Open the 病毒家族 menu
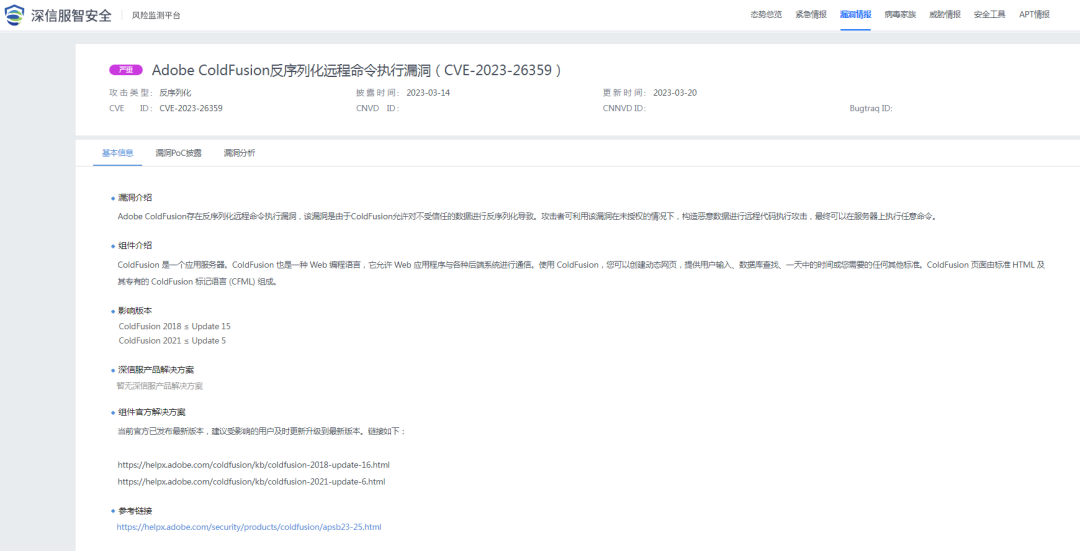The image size is (1080, 551). [900, 14]
